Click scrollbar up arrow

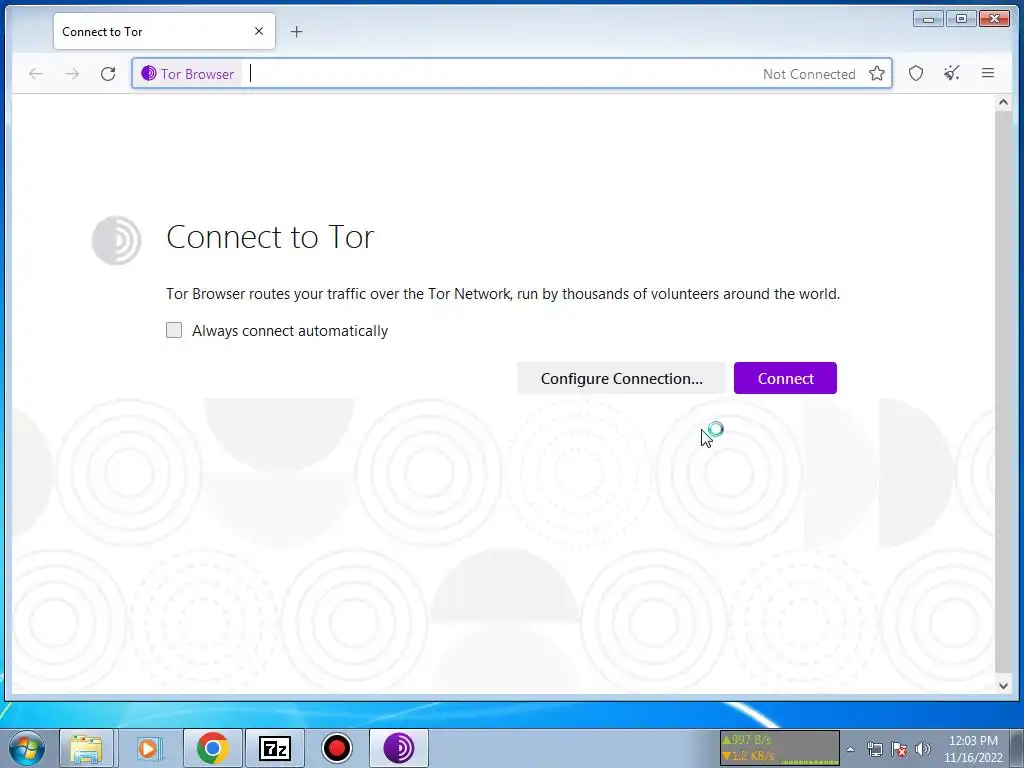(x=1003, y=103)
